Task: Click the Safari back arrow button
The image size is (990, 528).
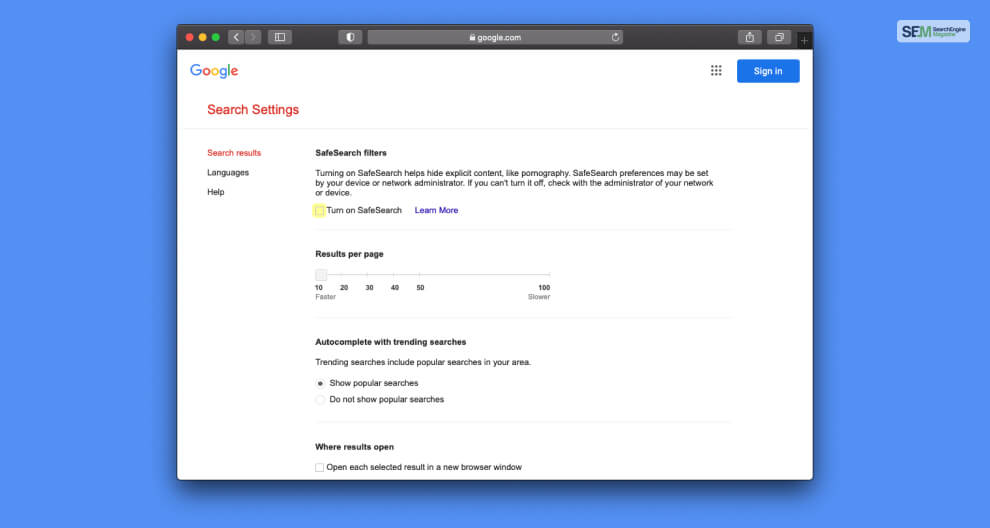Action: tap(236, 37)
